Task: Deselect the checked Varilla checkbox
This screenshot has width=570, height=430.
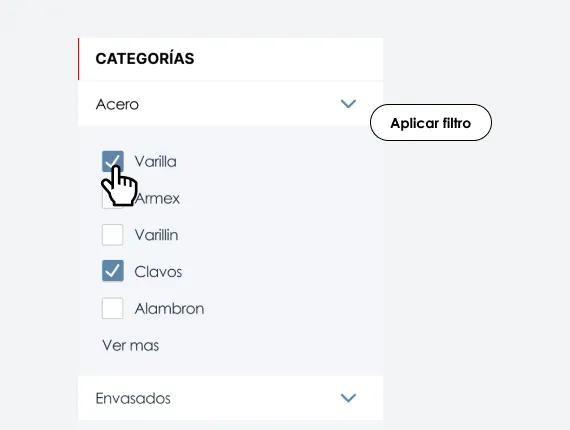Action: coord(113,161)
